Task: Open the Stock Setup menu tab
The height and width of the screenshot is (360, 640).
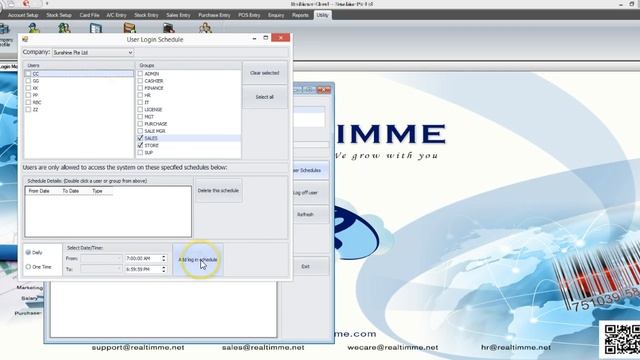Action: point(59,15)
